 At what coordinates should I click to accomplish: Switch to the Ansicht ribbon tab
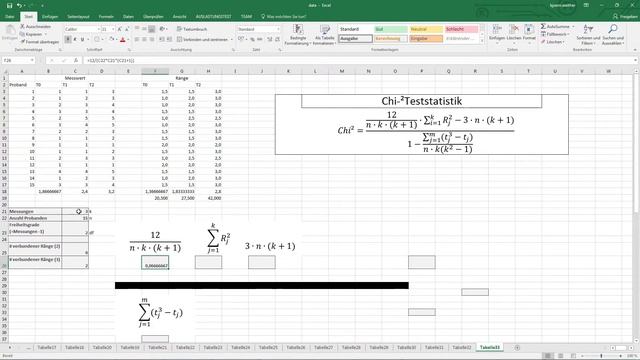coord(180,17)
